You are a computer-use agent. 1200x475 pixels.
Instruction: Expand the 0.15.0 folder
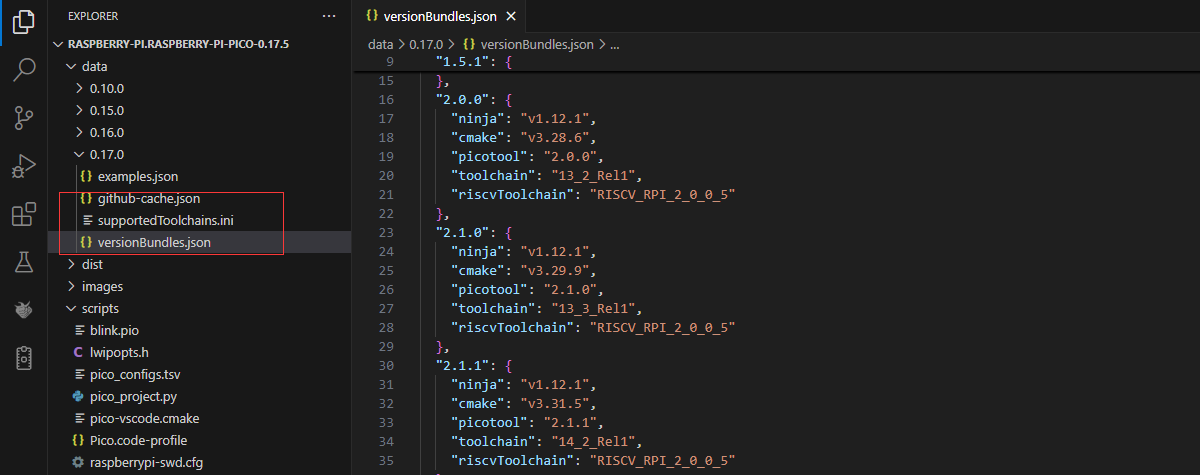pos(80,110)
